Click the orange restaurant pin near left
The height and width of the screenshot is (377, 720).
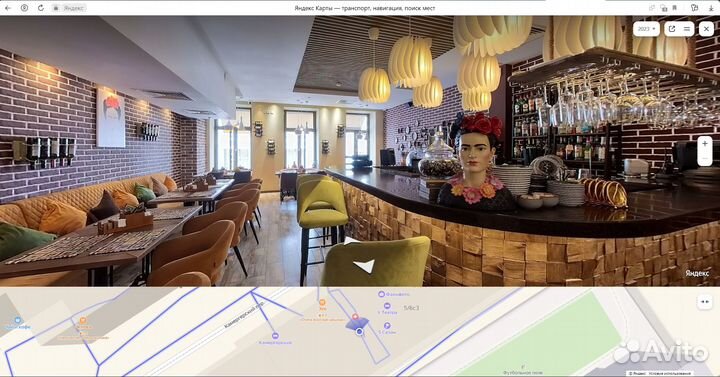pyautogui.click(x=83, y=321)
